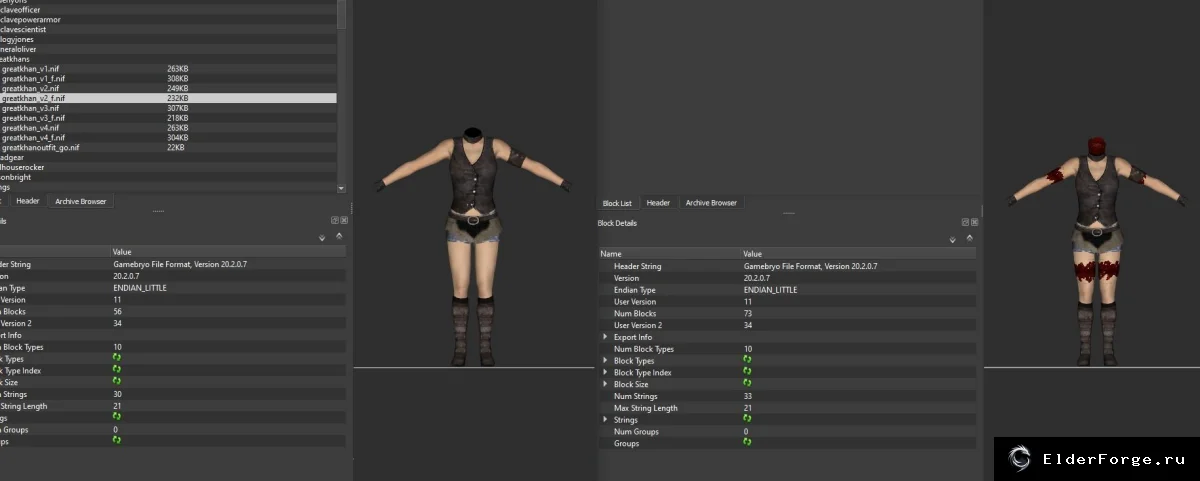Viewport: 1200px width, 481px height.
Task: Close the right Block Details panel
Action: point(974,222)
